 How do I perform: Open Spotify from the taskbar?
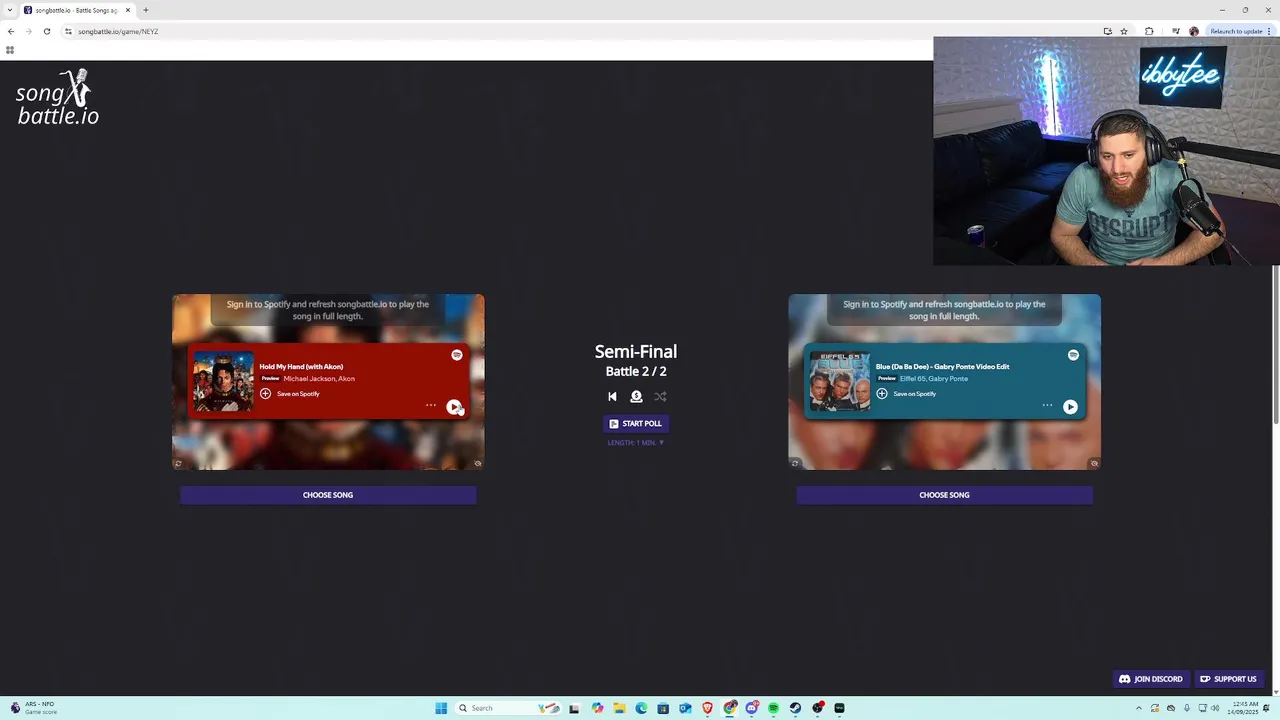coord(773,708)
